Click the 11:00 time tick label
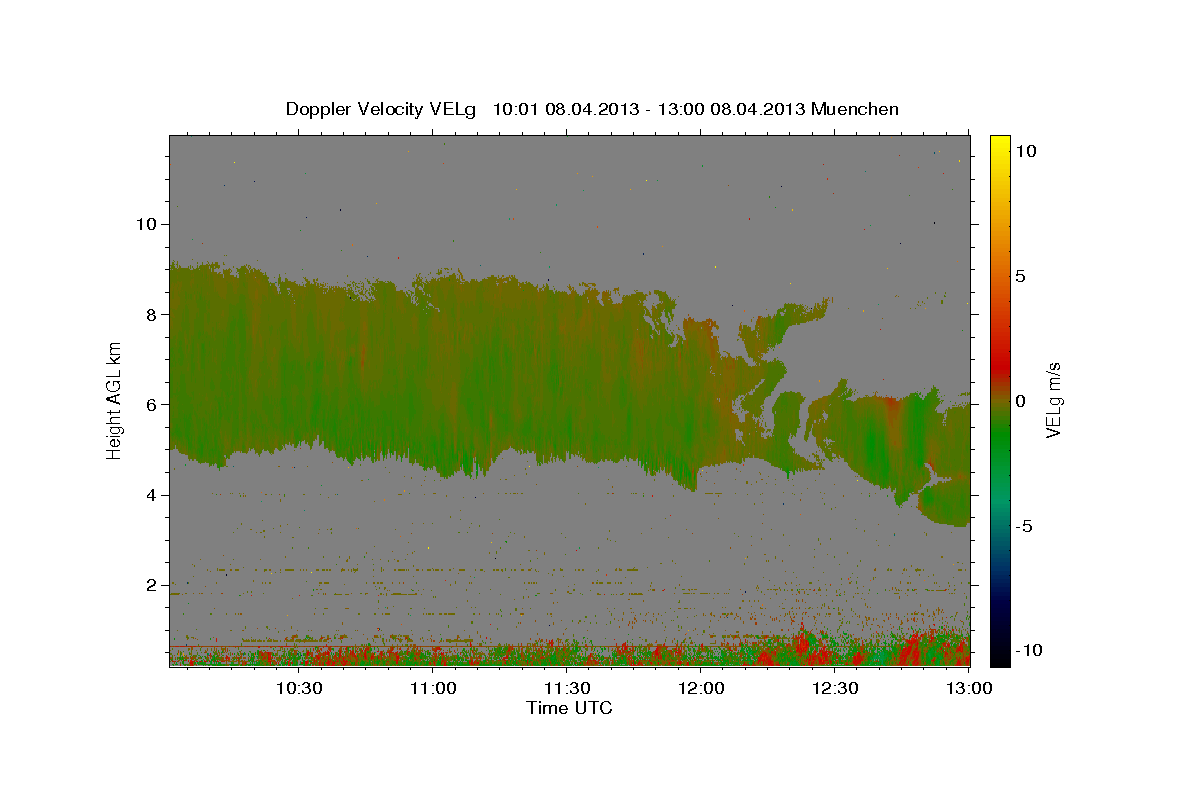 pos(434,689)
